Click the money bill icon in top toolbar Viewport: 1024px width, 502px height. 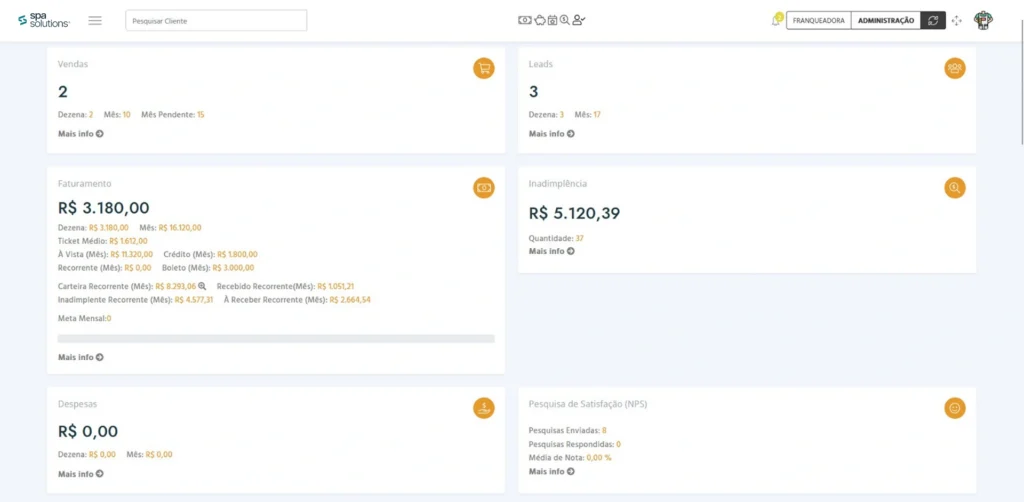click(524, 20)
